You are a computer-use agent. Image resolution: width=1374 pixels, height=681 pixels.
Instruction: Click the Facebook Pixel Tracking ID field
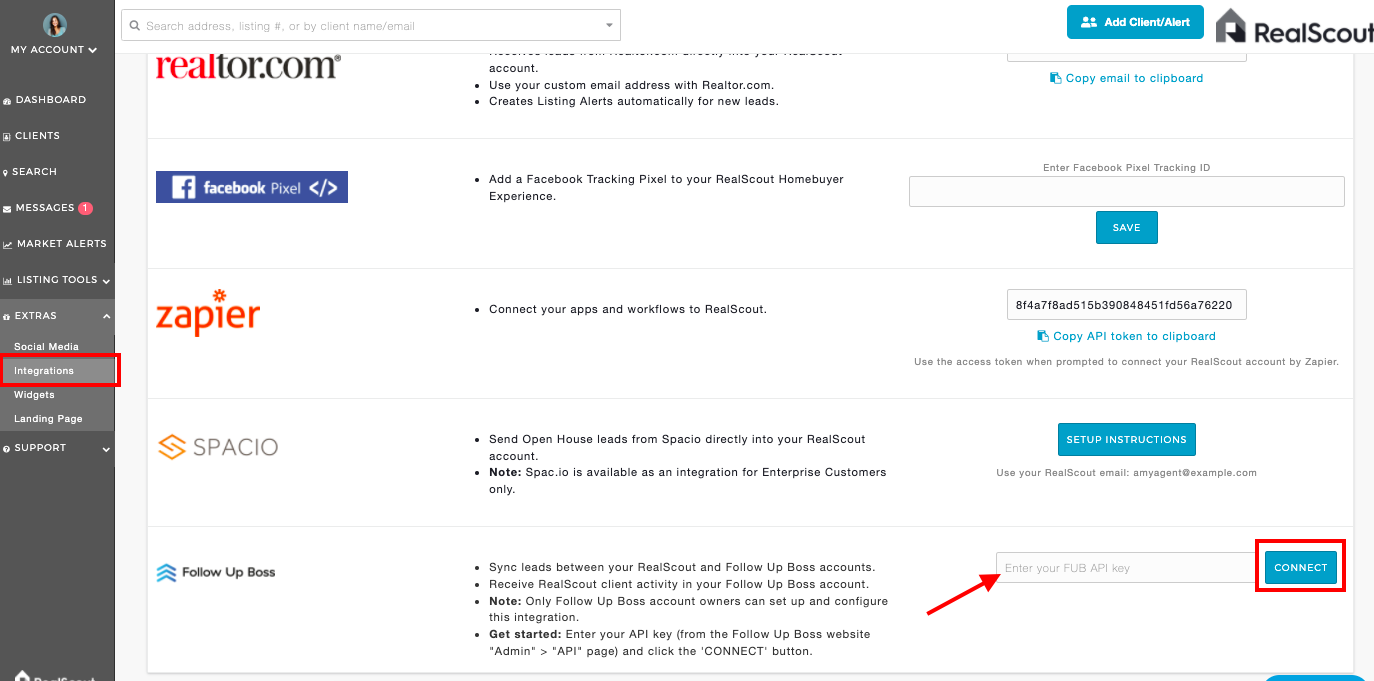1126,191
